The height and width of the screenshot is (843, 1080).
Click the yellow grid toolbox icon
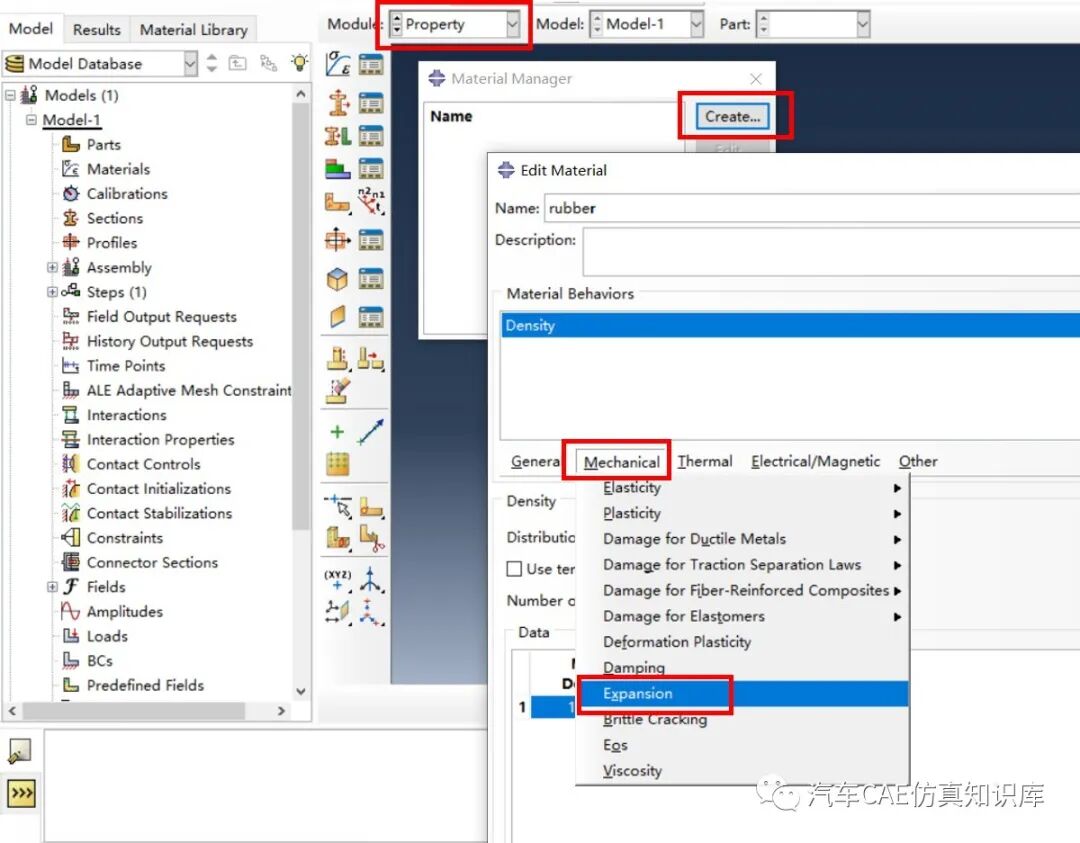pos(338,464)
